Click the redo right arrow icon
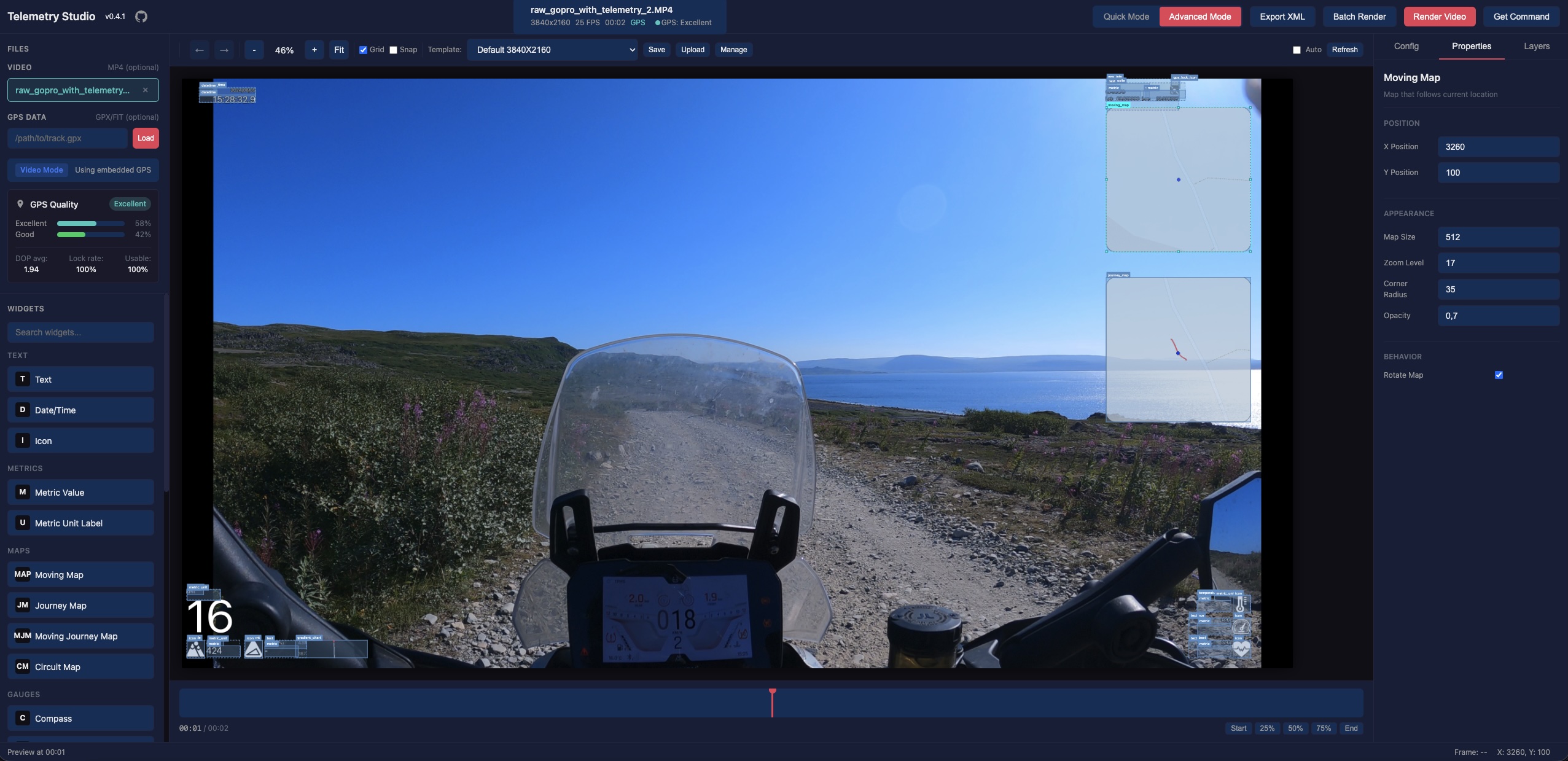 [x=224, y=50]
